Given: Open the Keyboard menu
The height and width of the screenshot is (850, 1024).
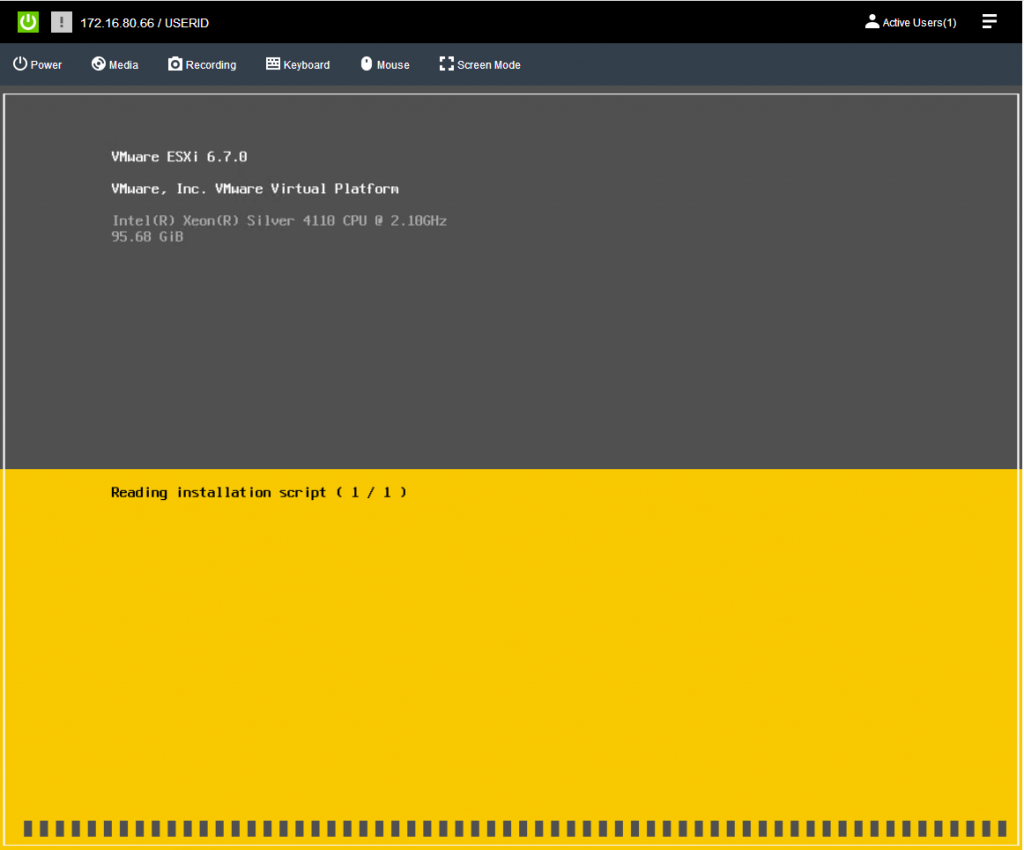Looking at the screenshot, I should tap(298, 65).
